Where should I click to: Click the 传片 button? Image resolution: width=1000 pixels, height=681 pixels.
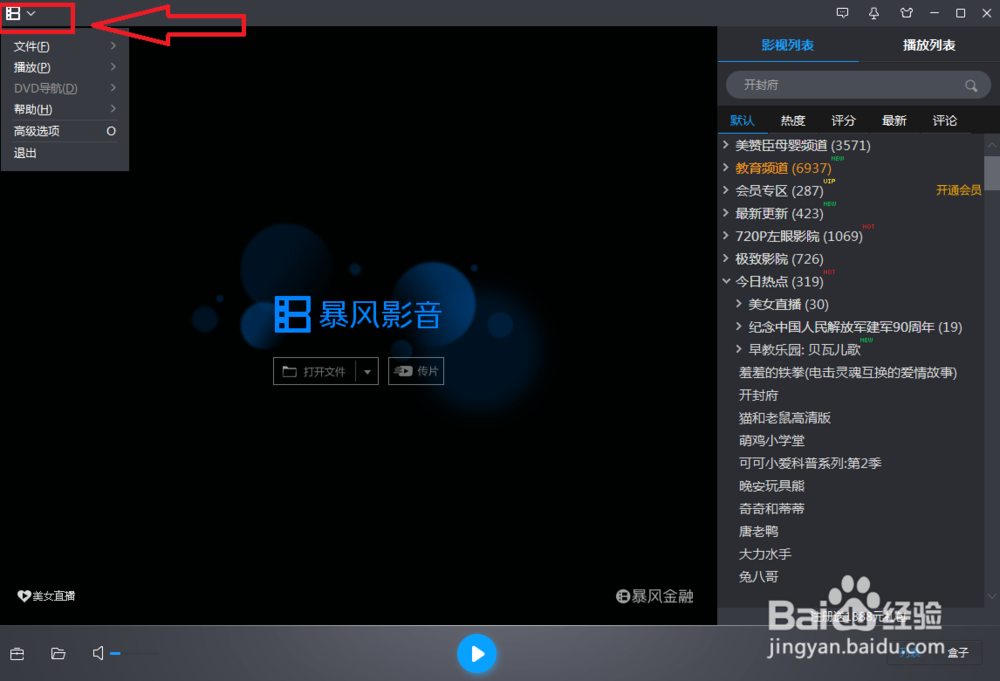(416, 371)
